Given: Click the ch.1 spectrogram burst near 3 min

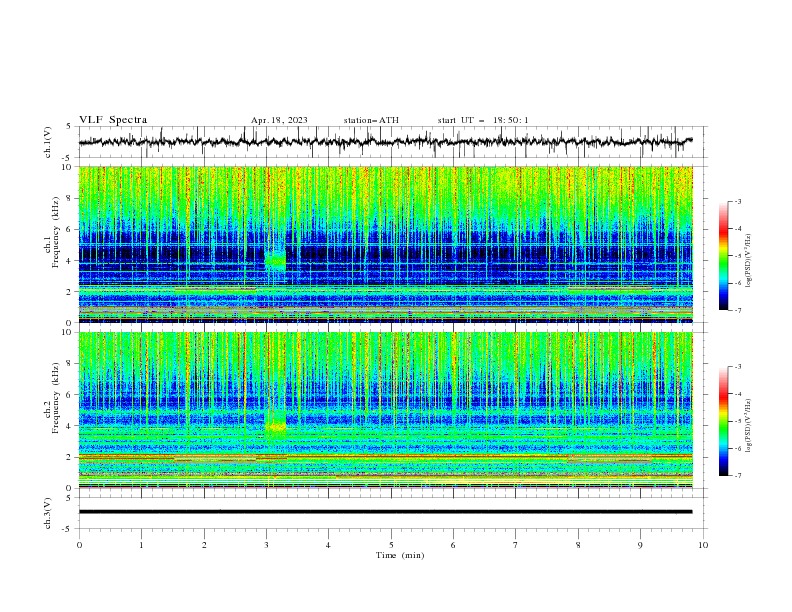Looking at the screenshot, I should pyautogui.click(x=276, y=261).
